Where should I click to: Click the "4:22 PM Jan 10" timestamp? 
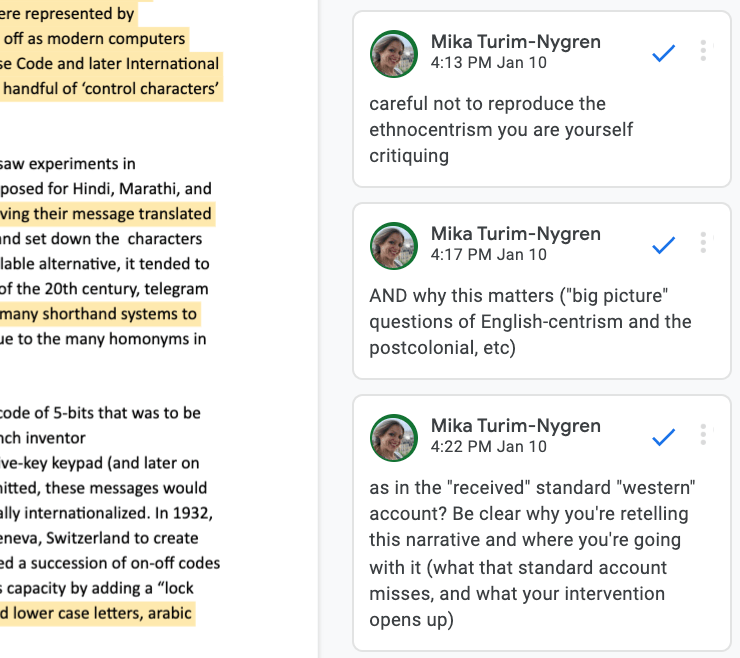(x=488, y=446)
